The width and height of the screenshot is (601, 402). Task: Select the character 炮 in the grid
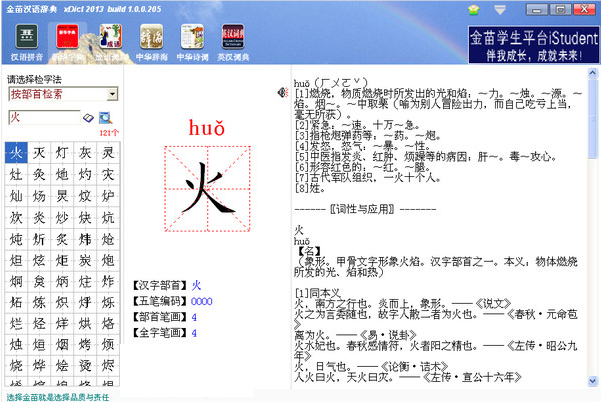[x=108, y=260]
